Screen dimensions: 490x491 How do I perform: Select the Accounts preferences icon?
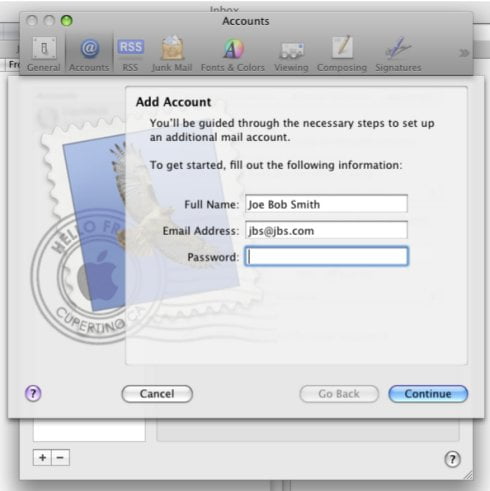[x=89, y=54]
